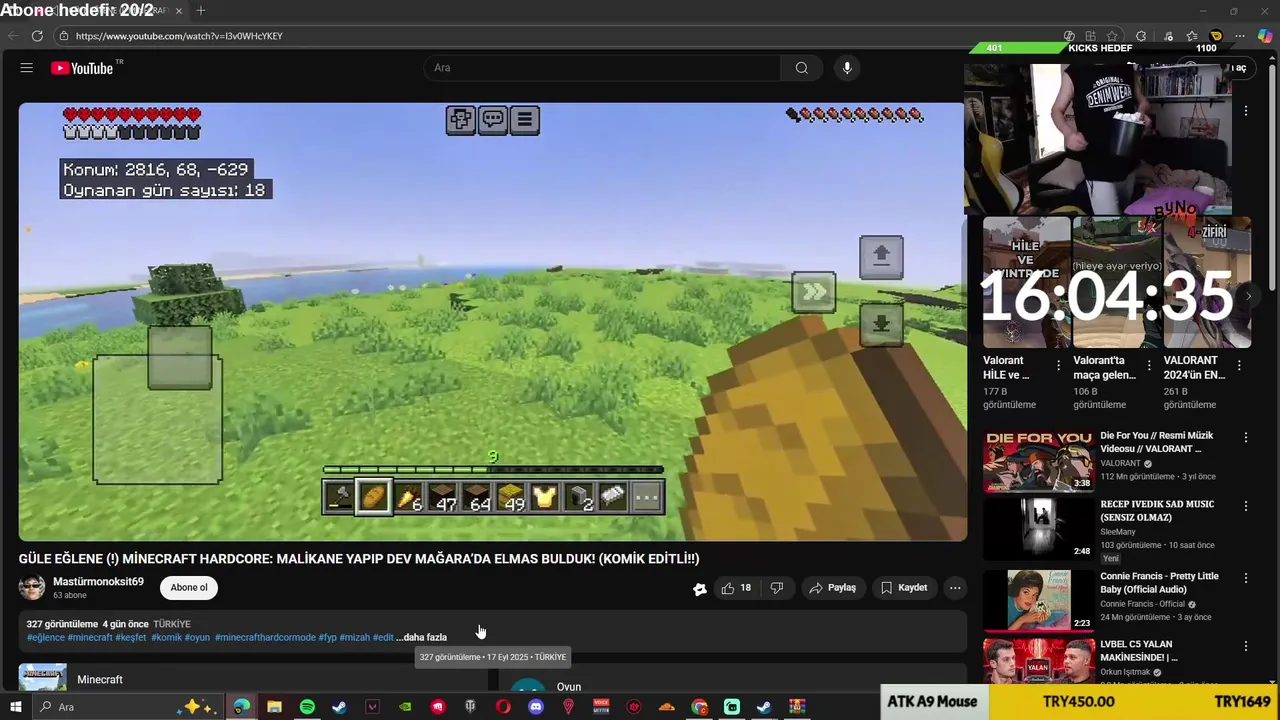Tap the in-game sneak down arrow
The width and height of the screenshot is (1280, 720).
pyautogui.click(x=881, y=325)
